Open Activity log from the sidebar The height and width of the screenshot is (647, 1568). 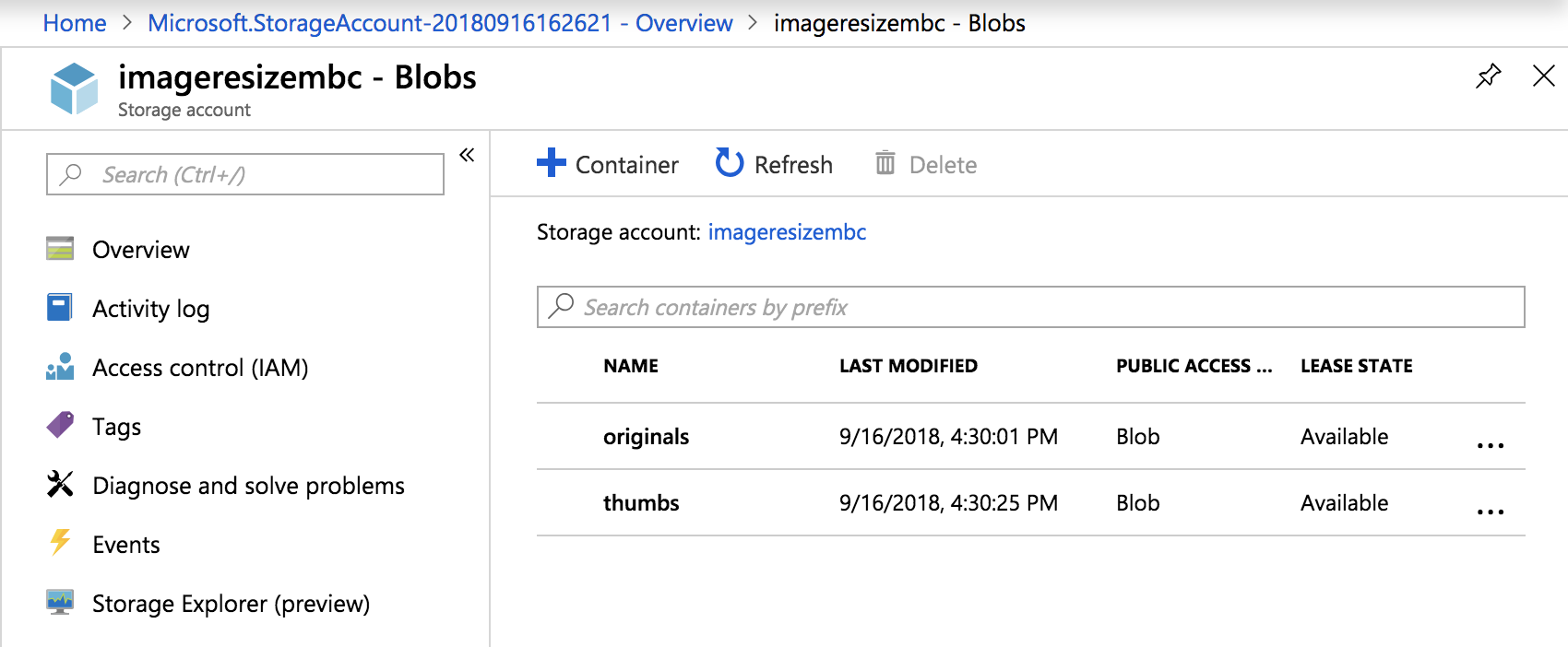click(x=150, y=309)
